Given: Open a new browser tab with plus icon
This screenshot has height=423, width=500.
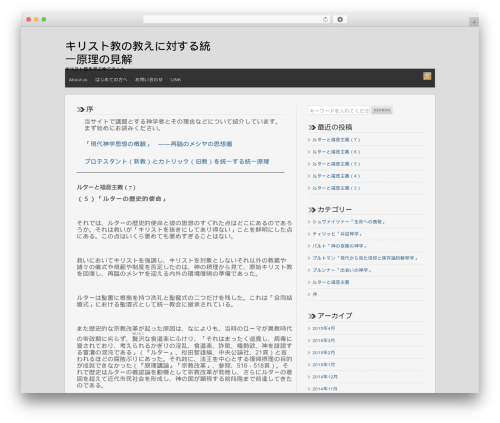Looking at the screenshot, I should point(474,22).
